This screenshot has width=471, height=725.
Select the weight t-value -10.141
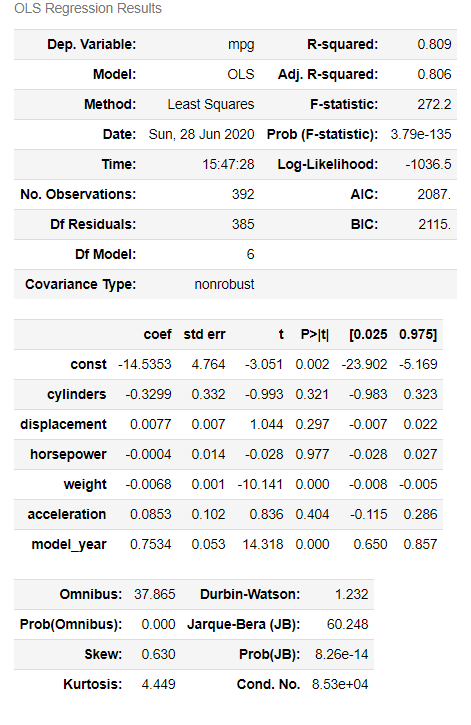260,485
